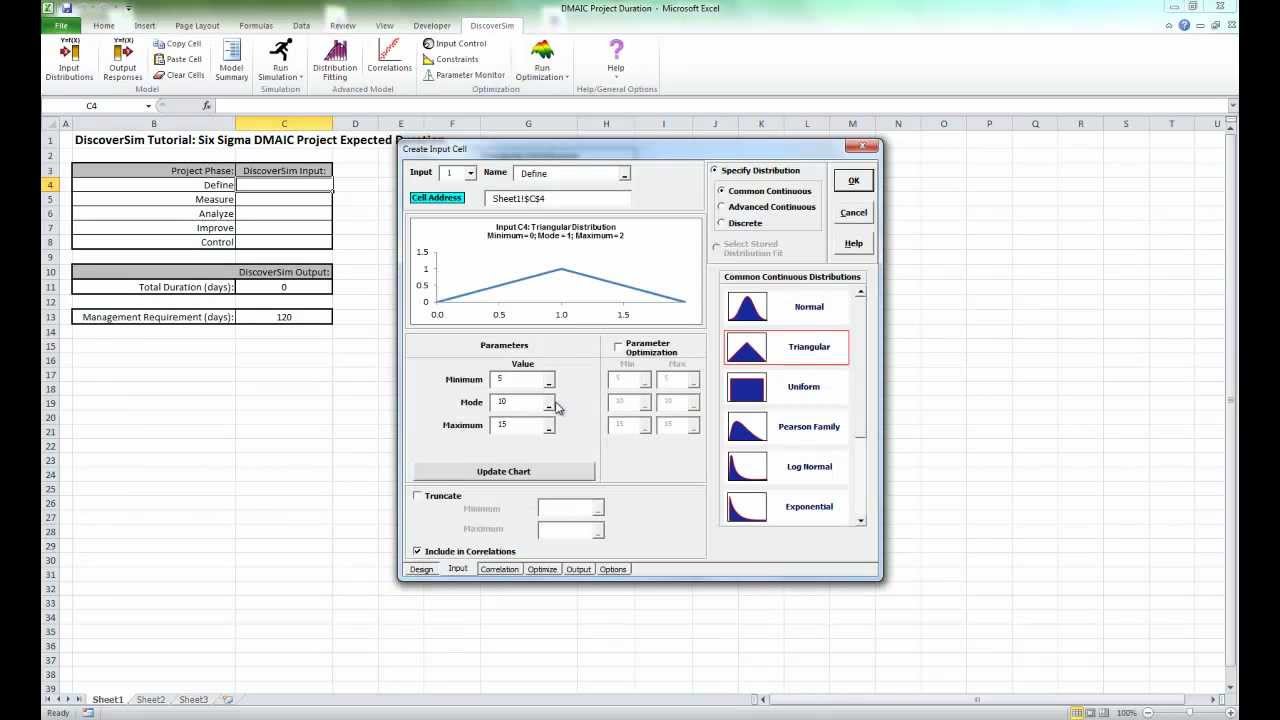Click the Name field cell reference picker

point(624,175)
